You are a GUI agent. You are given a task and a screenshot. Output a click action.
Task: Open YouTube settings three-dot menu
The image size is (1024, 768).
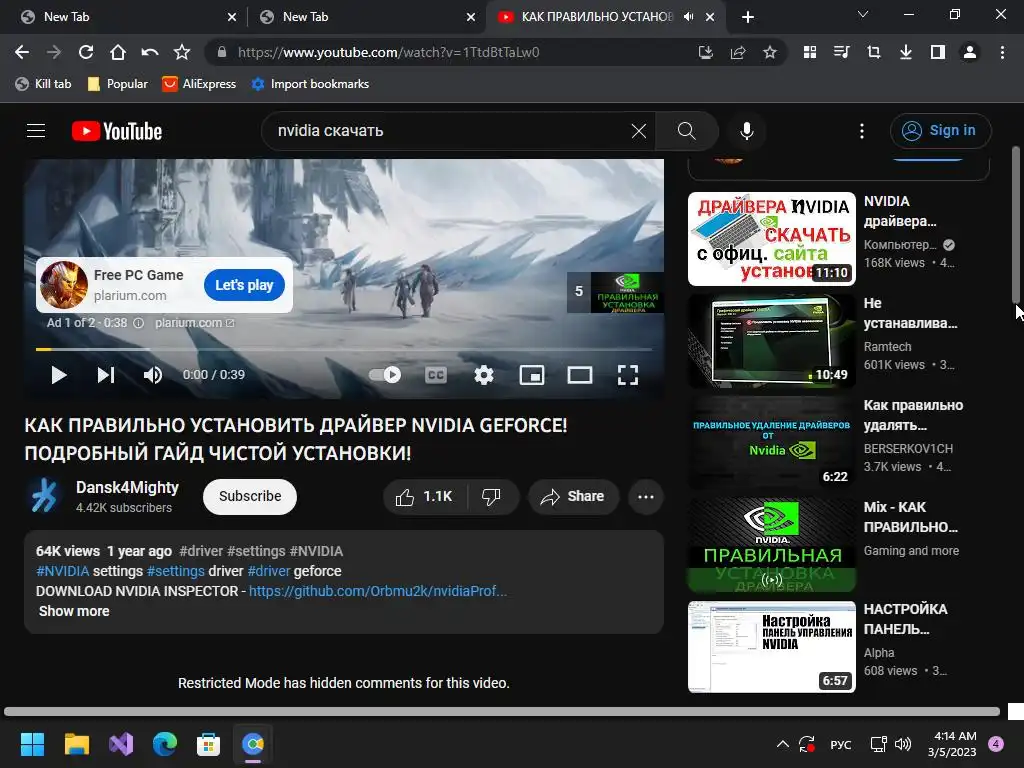[862, 131]
